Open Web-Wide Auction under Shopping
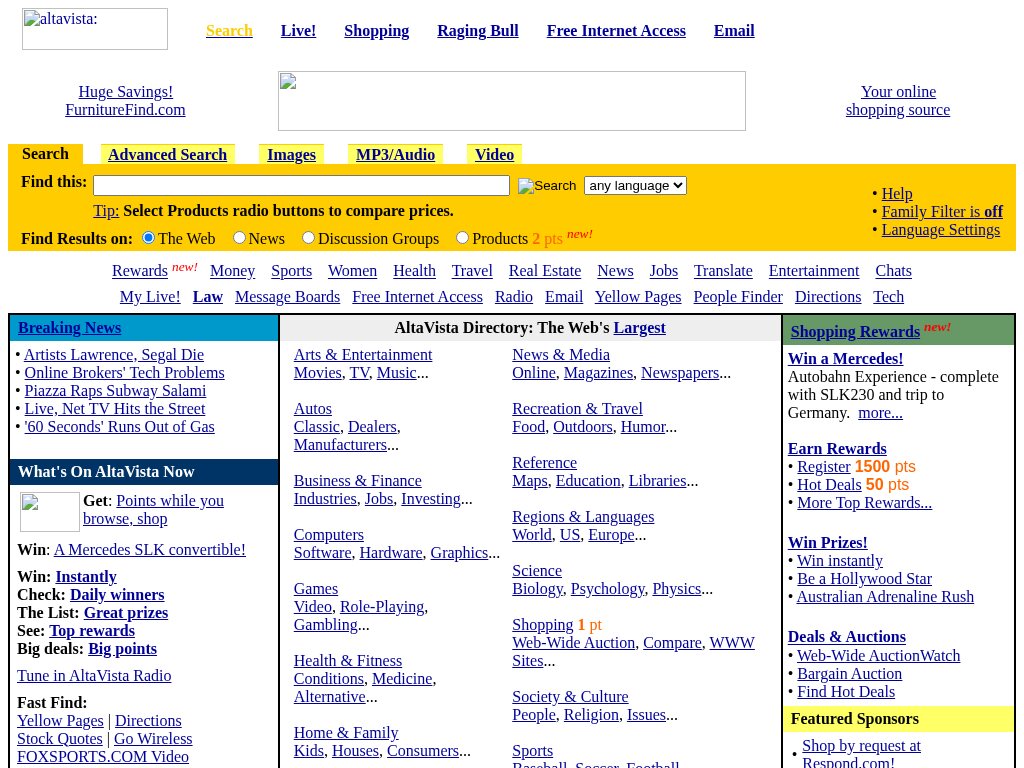 [573, 643]
